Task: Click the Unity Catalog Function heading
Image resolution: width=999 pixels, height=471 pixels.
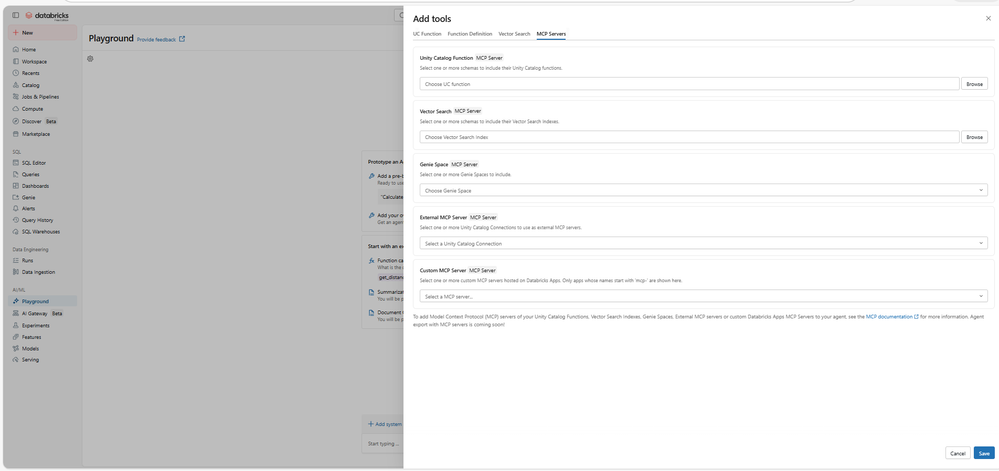Action: [x=446, y=58]
